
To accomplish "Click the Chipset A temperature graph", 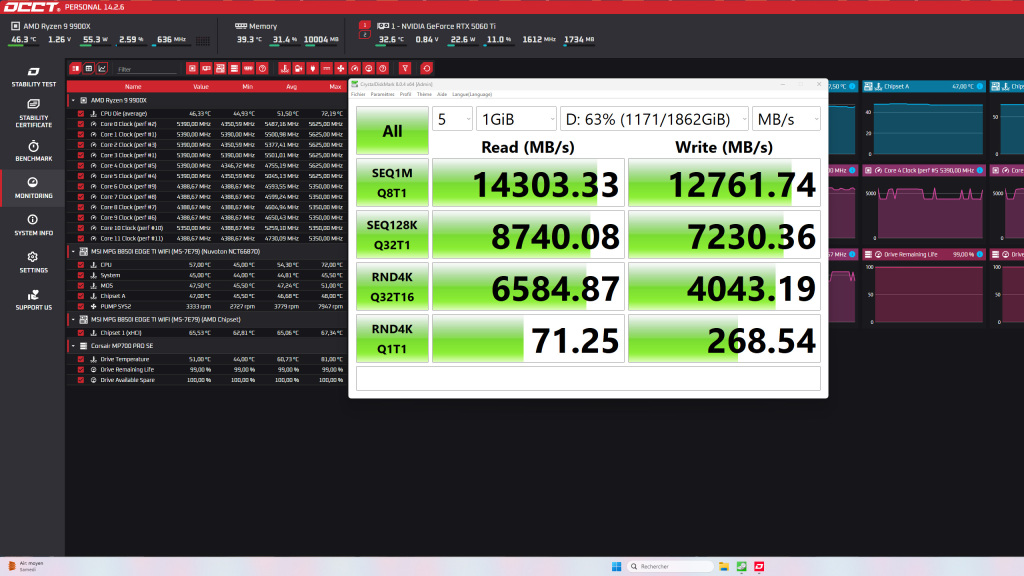I will pyautogui.click(x=927, y=129).
